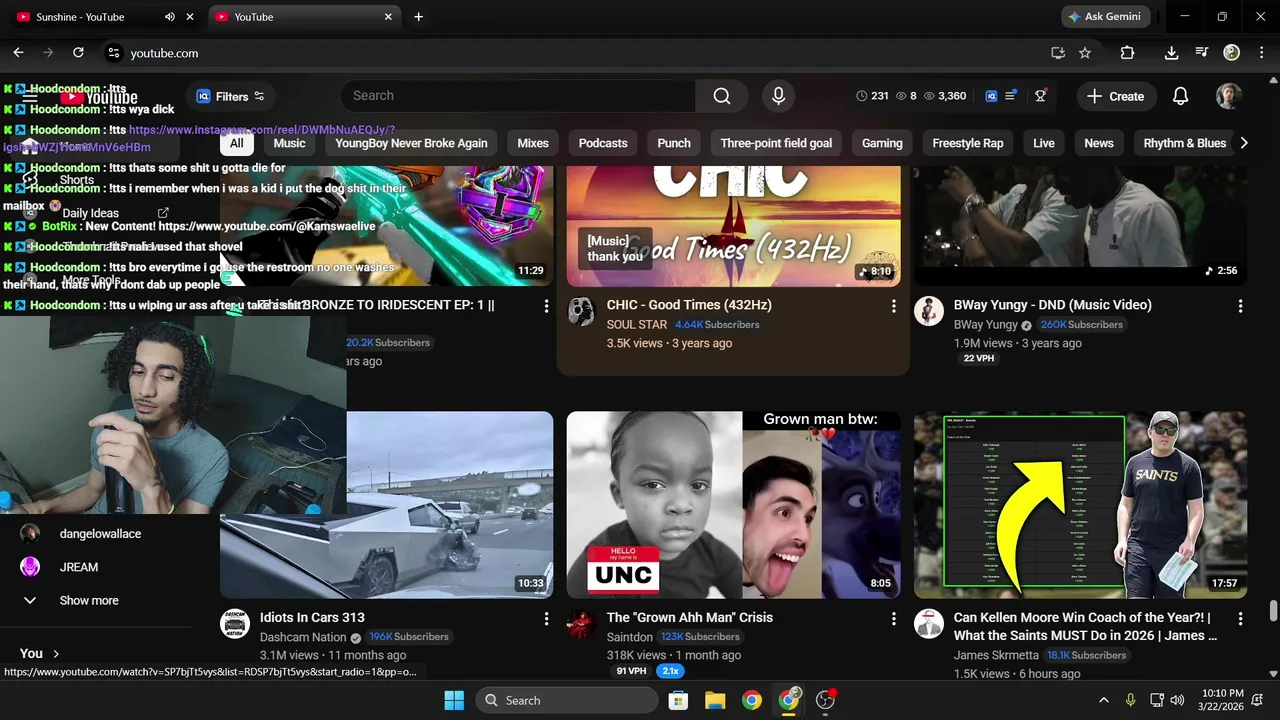Screen dimensions: 1280x720
Task: Open video title The "Grown Ahh Man" Crisis
Action: click(690, 618)
